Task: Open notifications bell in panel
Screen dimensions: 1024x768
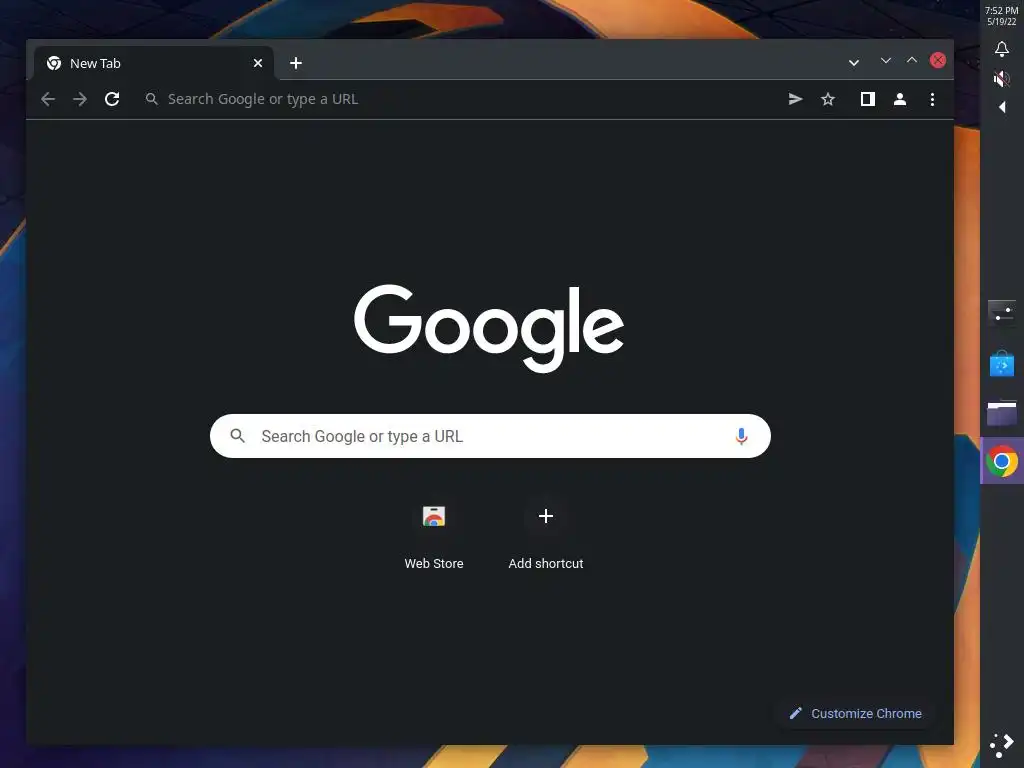Action: [1002, 50]
